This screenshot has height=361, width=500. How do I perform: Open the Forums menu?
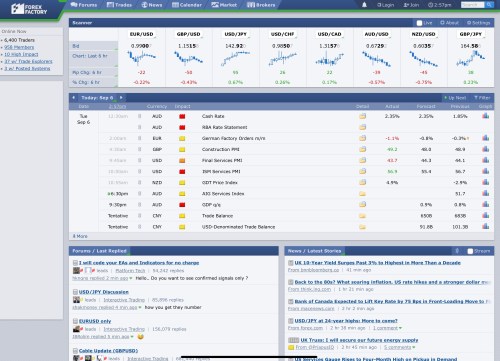click(x=84, y=5)
